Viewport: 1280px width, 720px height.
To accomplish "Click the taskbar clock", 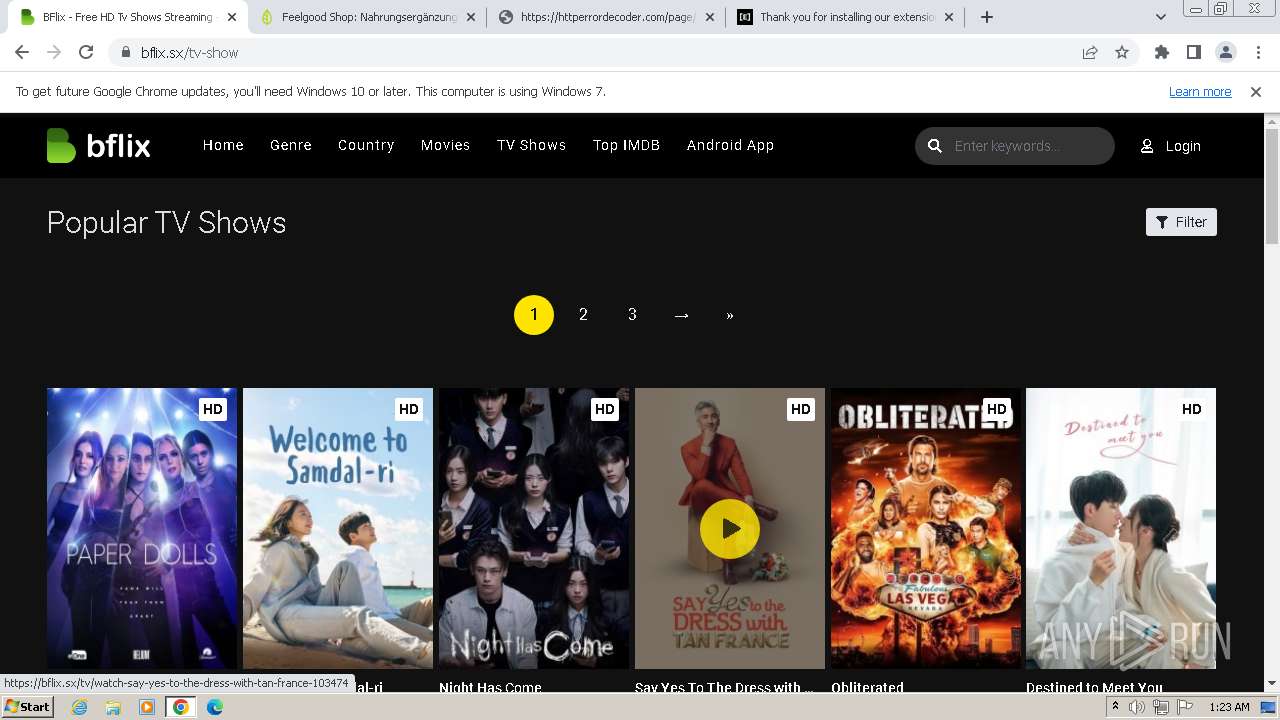I will tap(1228, 707).
